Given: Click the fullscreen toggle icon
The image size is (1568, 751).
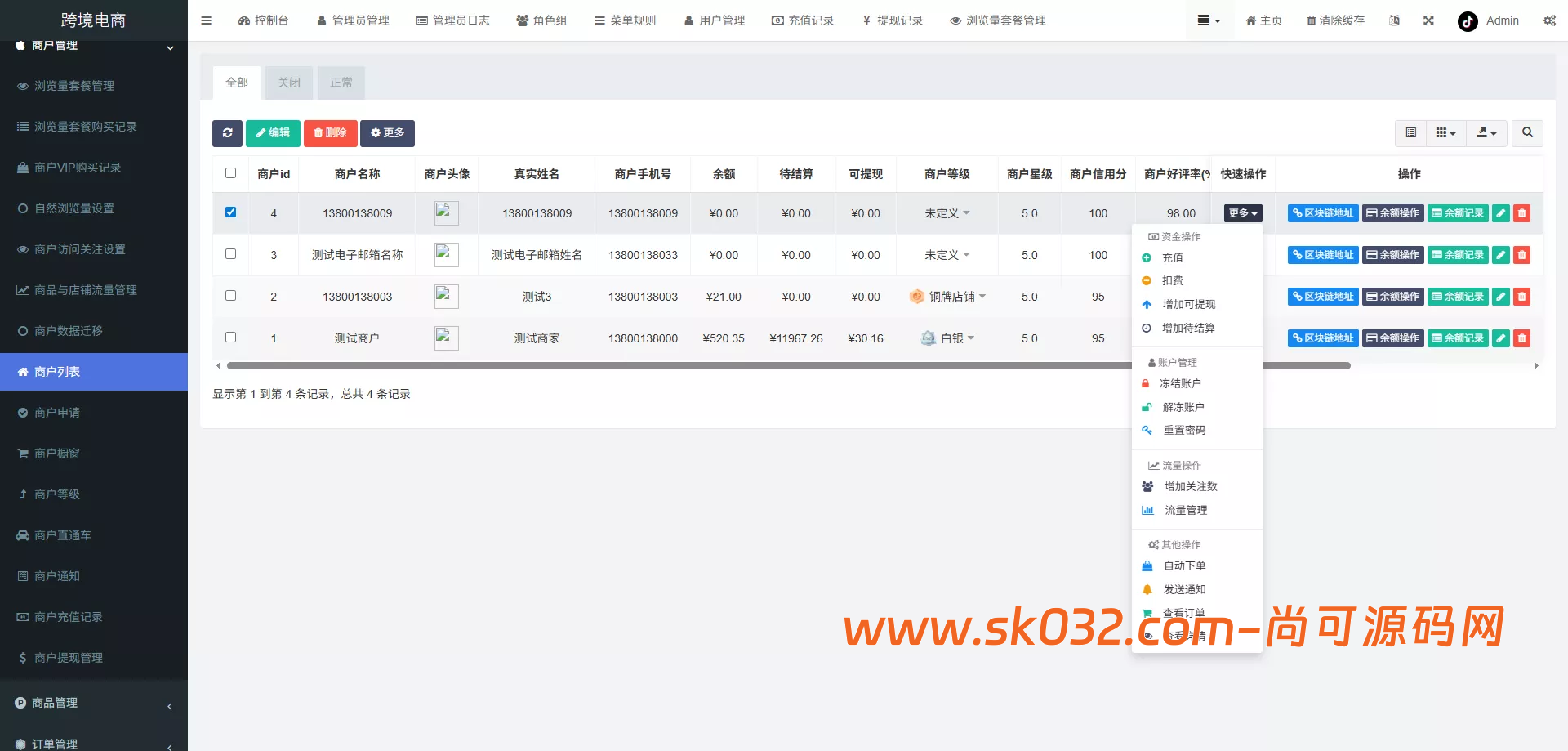Looking at the screenshot, I should coord(1428,20).
